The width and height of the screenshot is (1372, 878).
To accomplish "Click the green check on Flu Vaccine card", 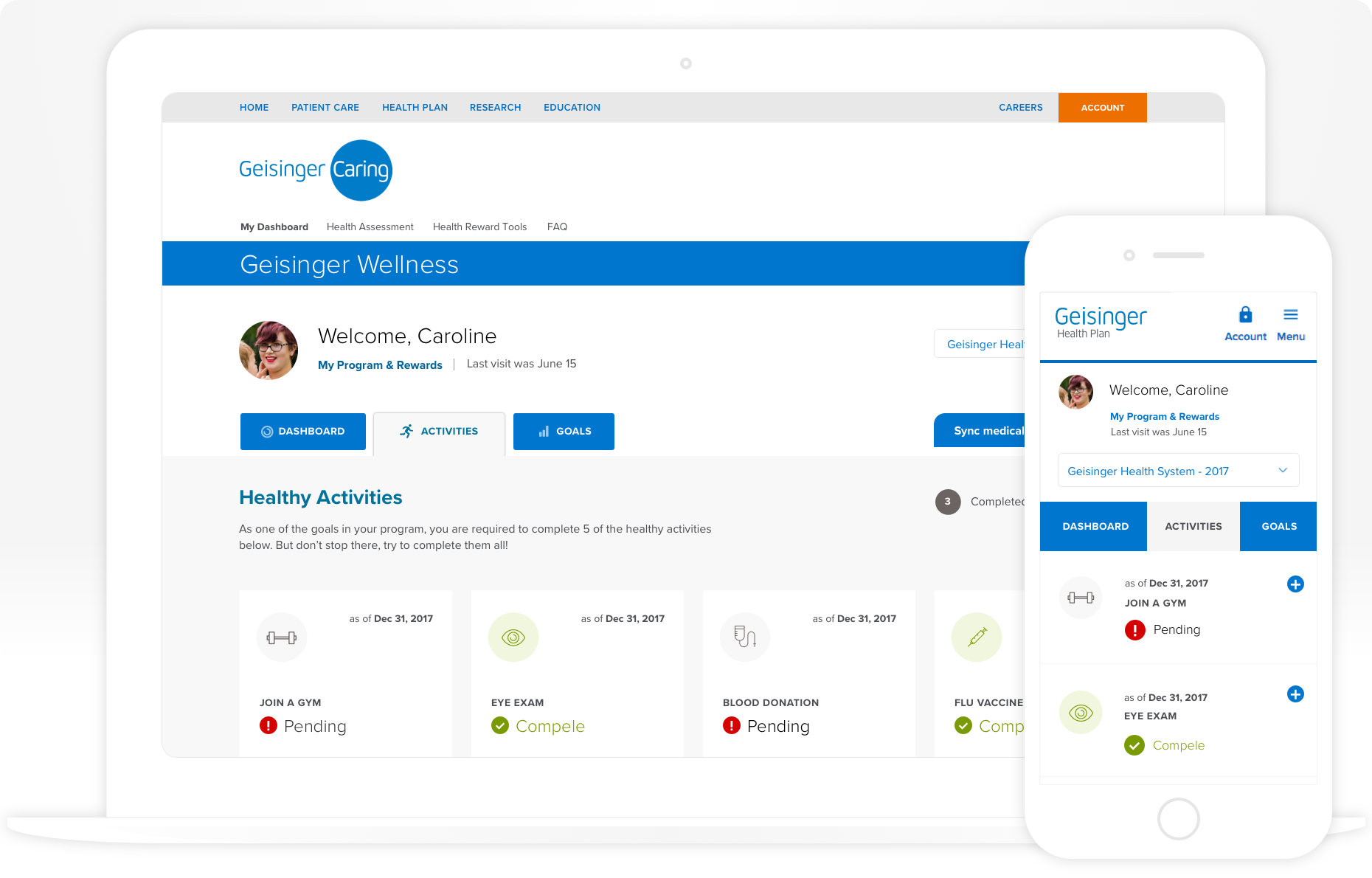I will pos(963,726).
